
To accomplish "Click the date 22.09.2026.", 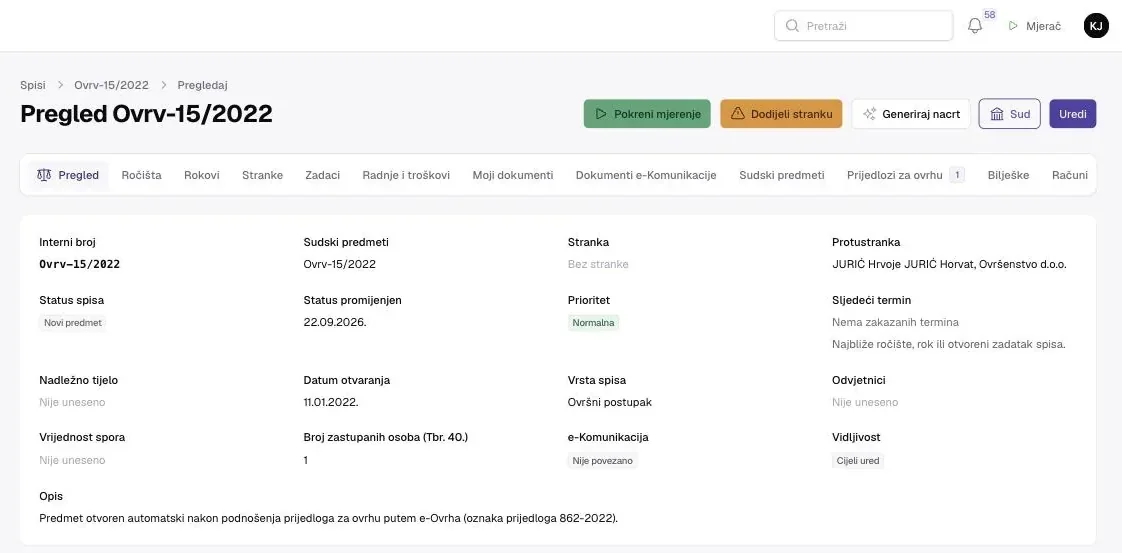I will (x=335, y=322).
